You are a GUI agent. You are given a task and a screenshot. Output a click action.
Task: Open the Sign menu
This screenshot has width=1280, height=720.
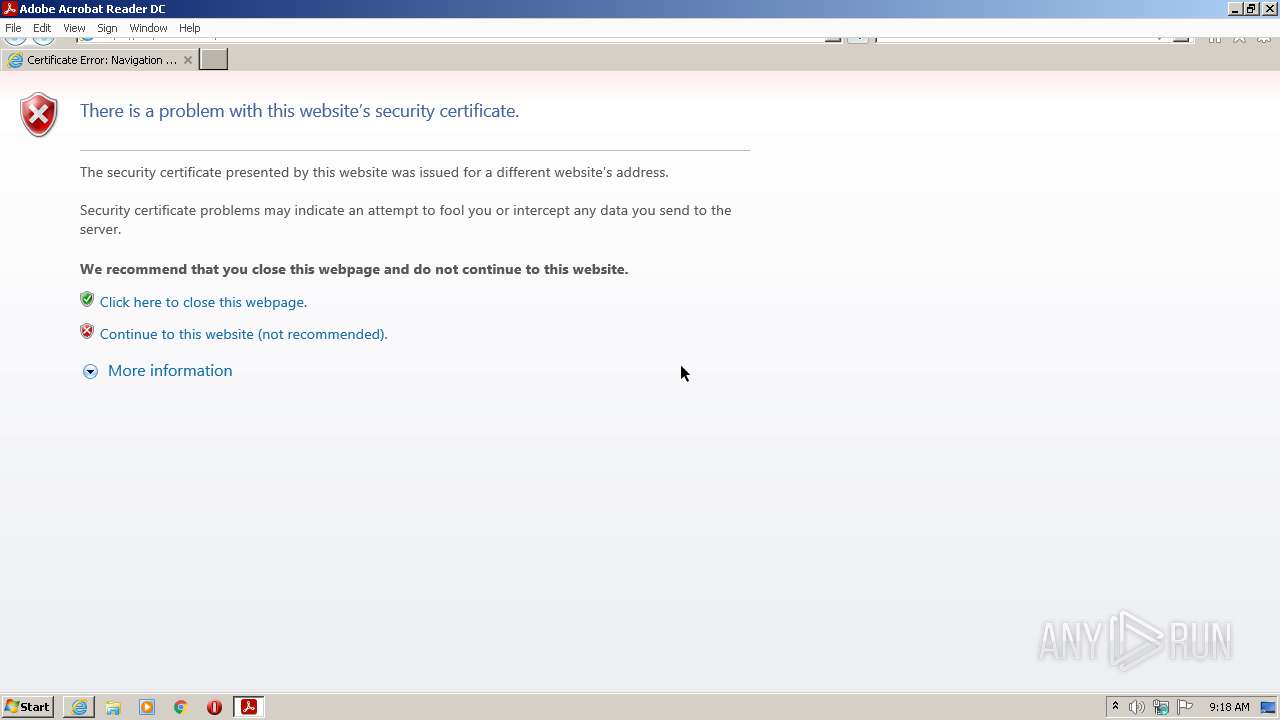pos(107,28)
